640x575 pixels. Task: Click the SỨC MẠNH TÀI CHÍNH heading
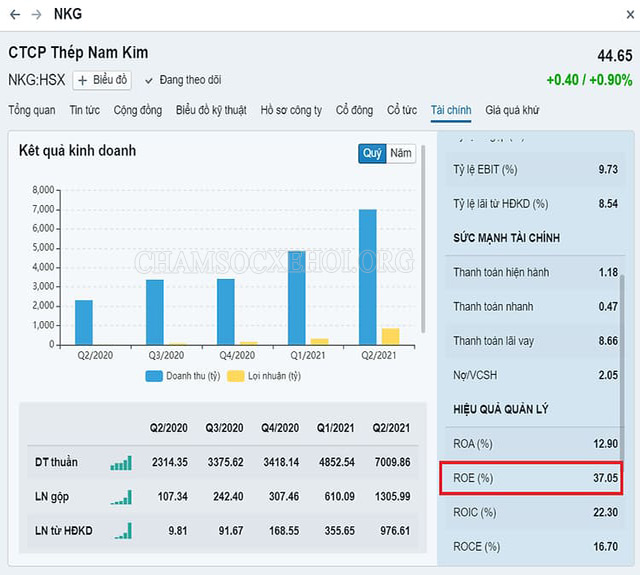507,238
